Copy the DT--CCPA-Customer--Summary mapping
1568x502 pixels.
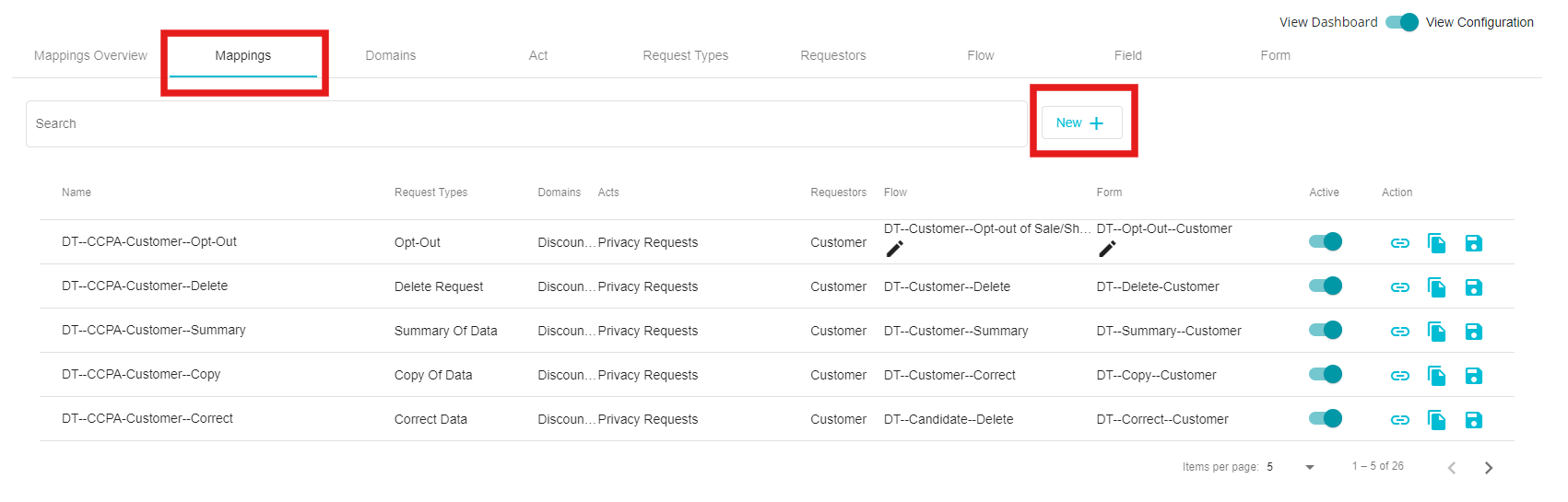pos(1436,332)
